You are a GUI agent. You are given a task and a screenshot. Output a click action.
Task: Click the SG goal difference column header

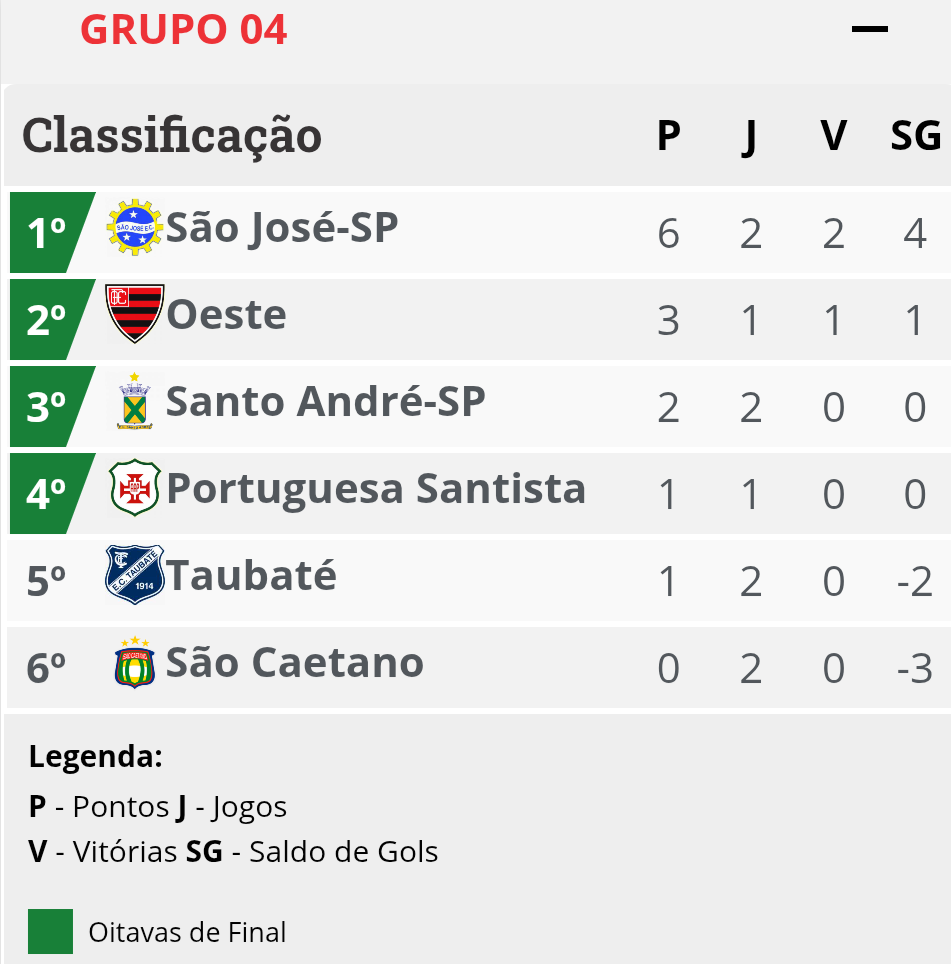(916, 135)
